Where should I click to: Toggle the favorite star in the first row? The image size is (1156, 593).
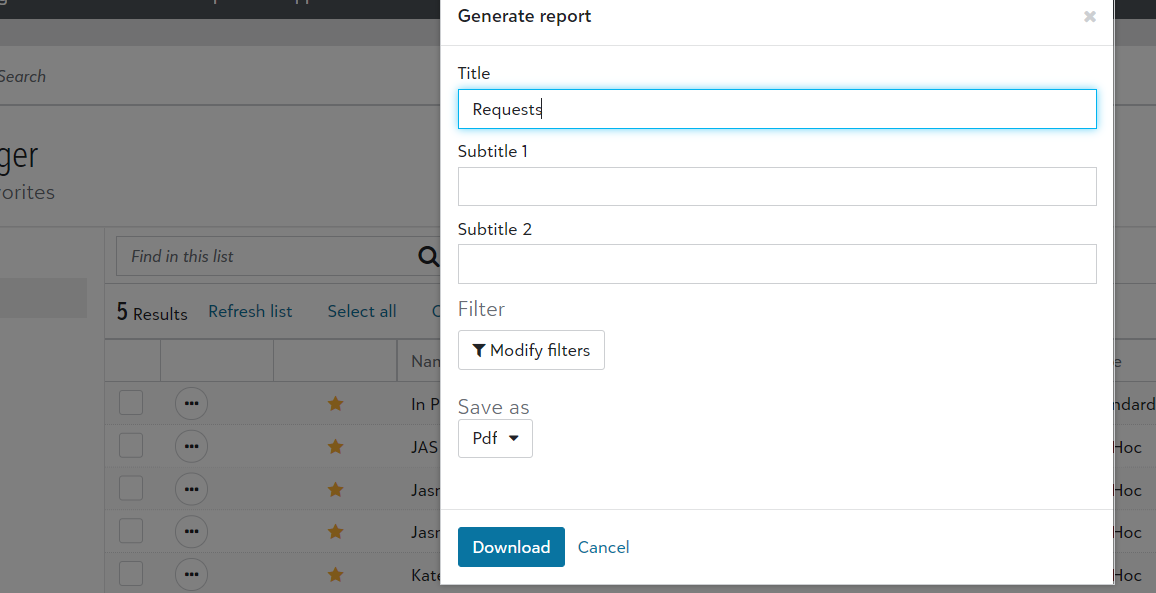336,404
